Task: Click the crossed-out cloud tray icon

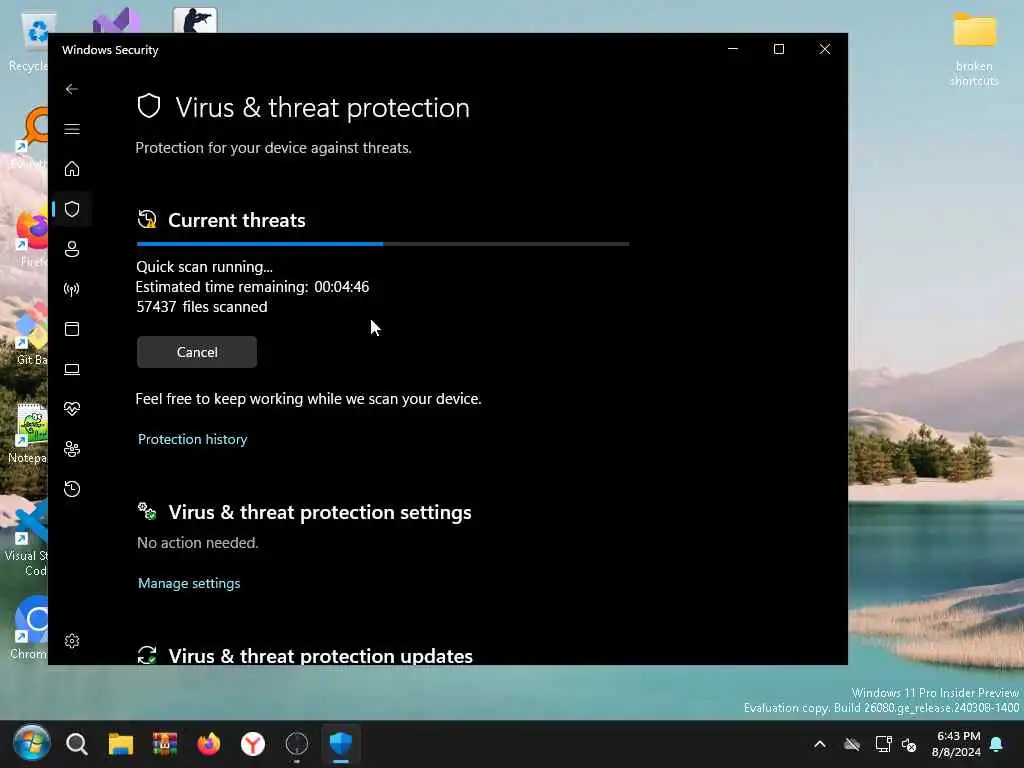Action: (852, 744)
